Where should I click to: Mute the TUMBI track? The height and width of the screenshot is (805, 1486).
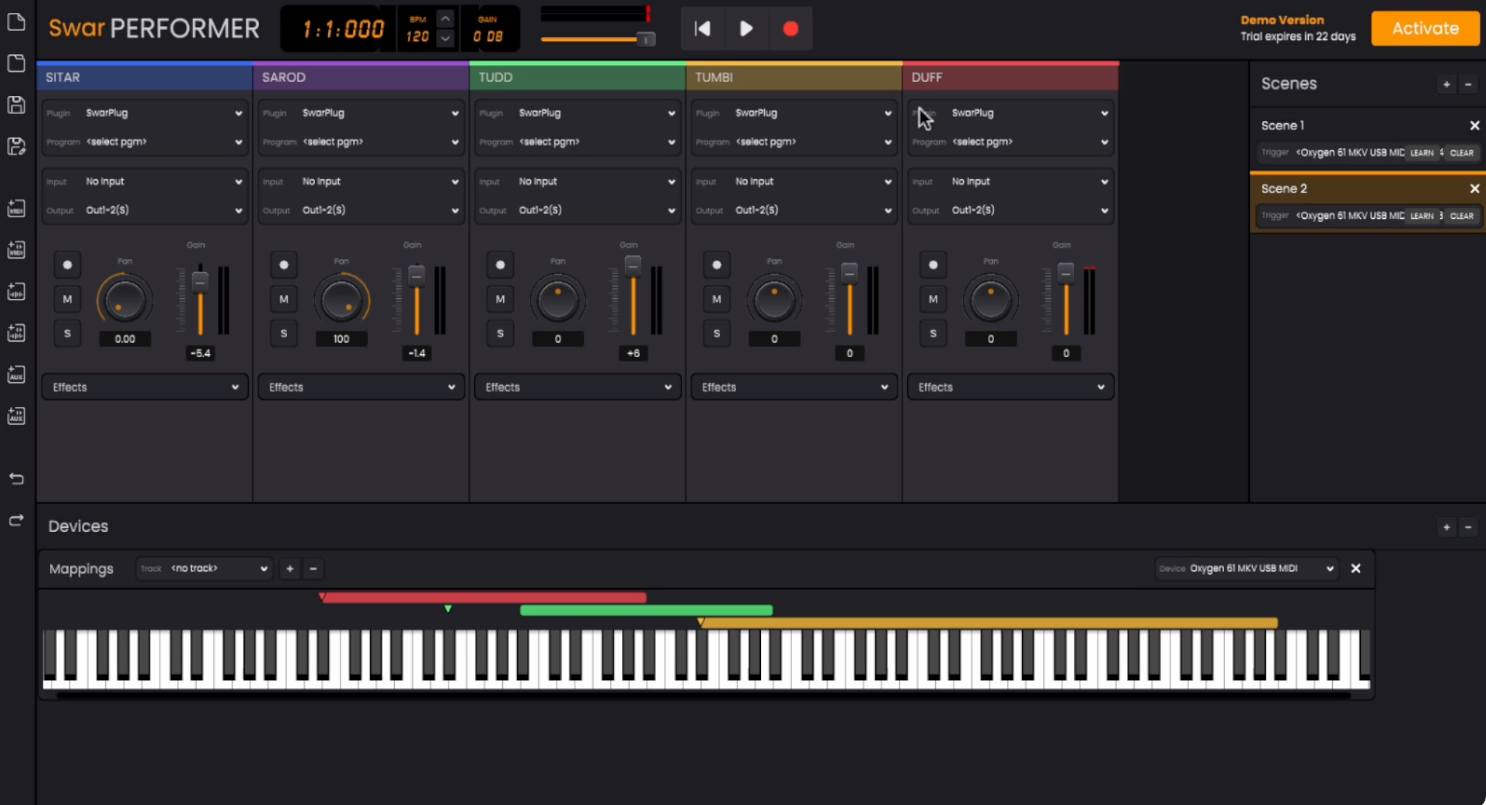(x=716, y=299)
